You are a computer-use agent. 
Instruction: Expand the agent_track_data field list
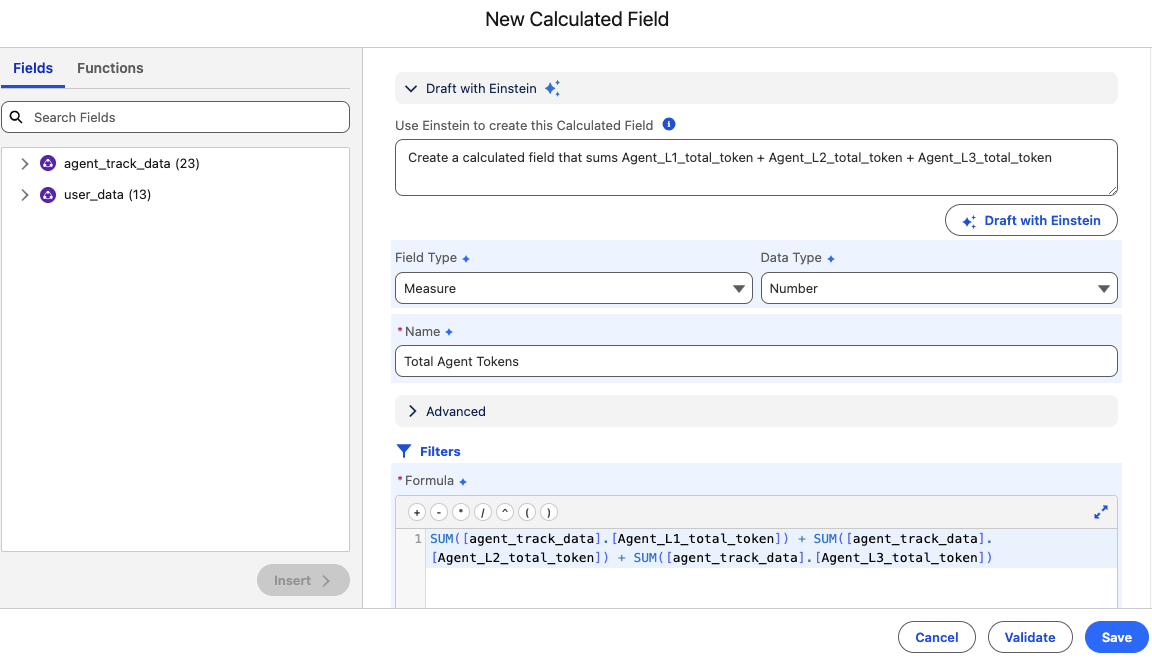click(x=25, y=163)
